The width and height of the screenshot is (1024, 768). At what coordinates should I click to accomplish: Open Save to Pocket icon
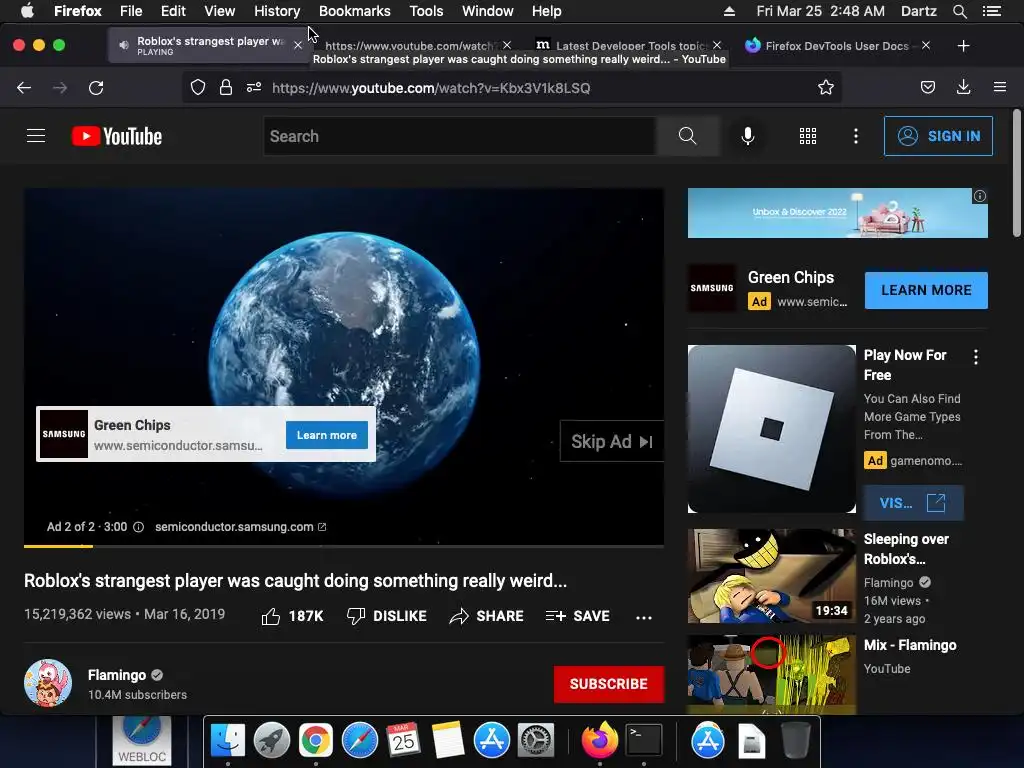pyautogui.click(x=928, y=88)
